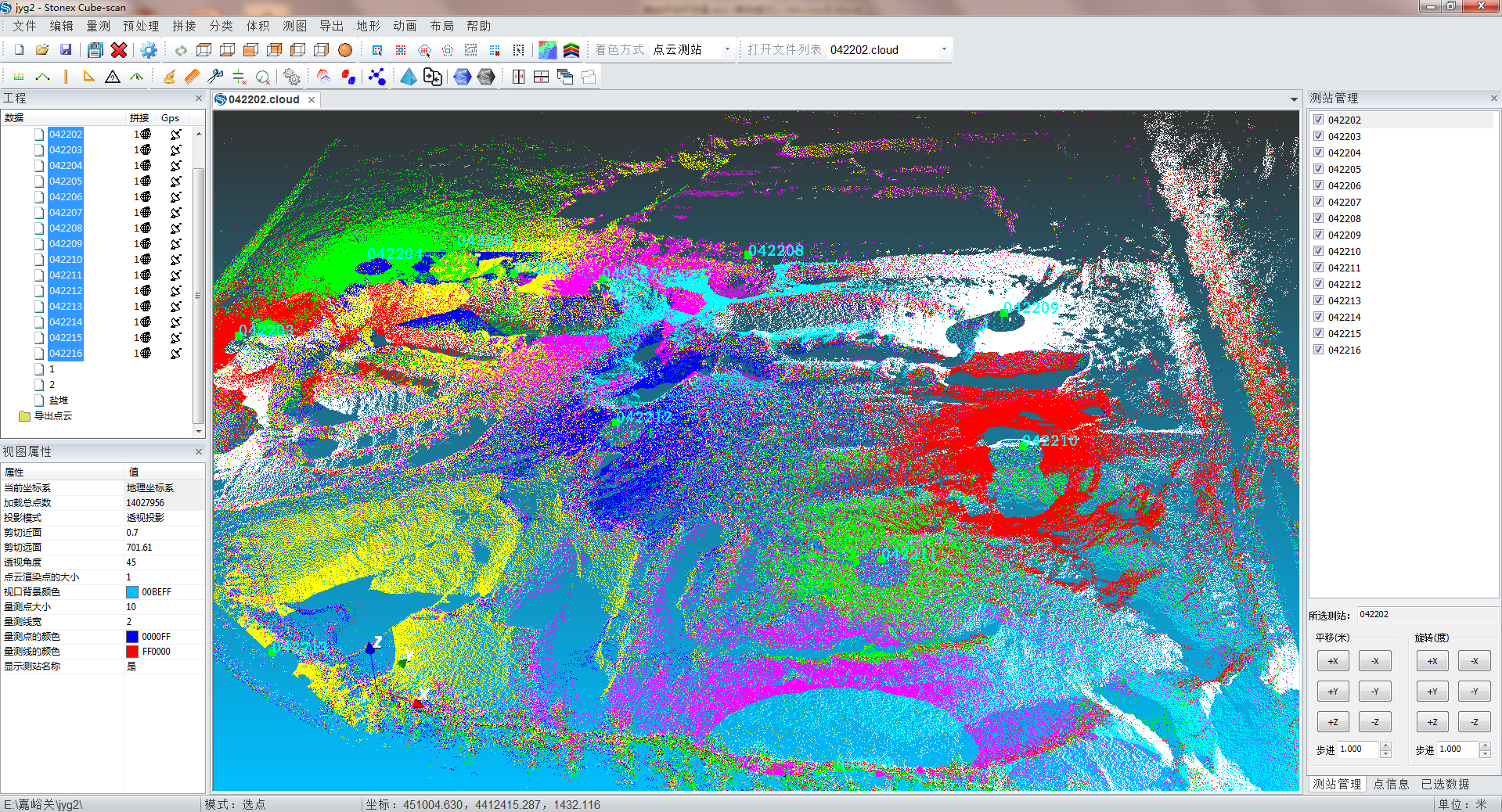Switch to the 点信息 tab
The width and height of the screenshot is (1502, 812).
tap(1391, 784)
